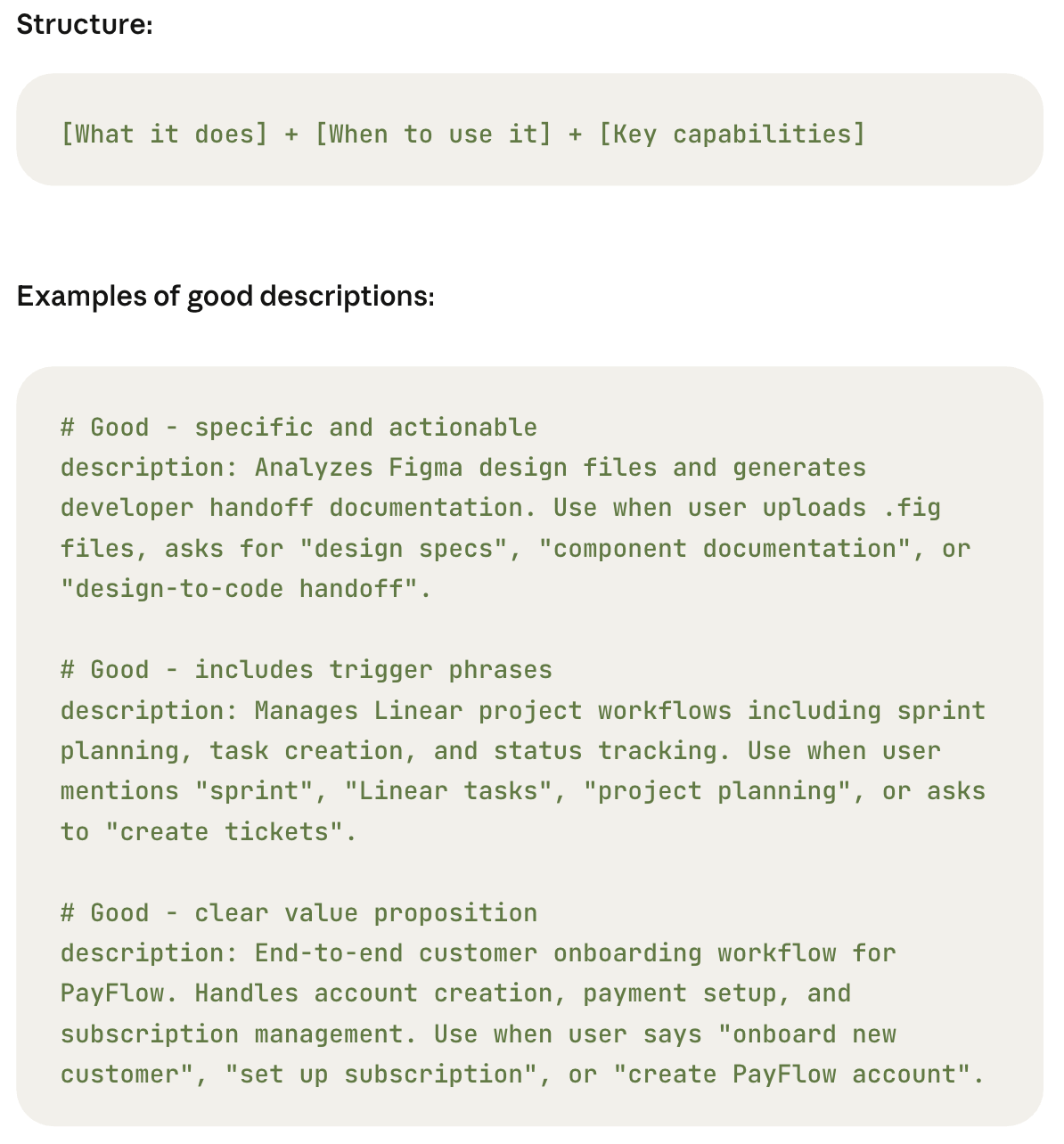Screen dimensions: 1064x1144
Task: Click the "design-to-code handoff" quoted phrase
Action: click(x=238, y=589)
